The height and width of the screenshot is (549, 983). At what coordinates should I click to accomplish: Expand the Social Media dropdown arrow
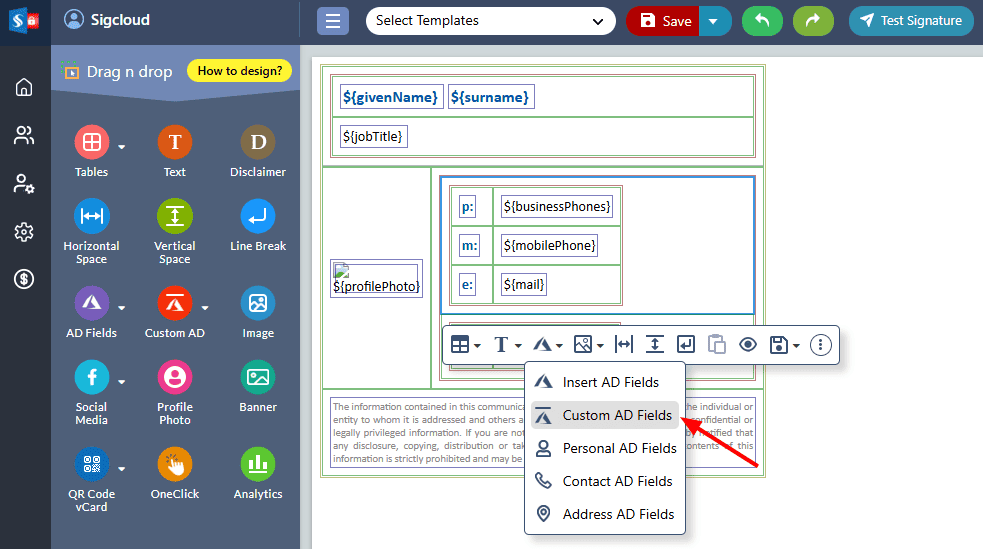tap(122, 381)
